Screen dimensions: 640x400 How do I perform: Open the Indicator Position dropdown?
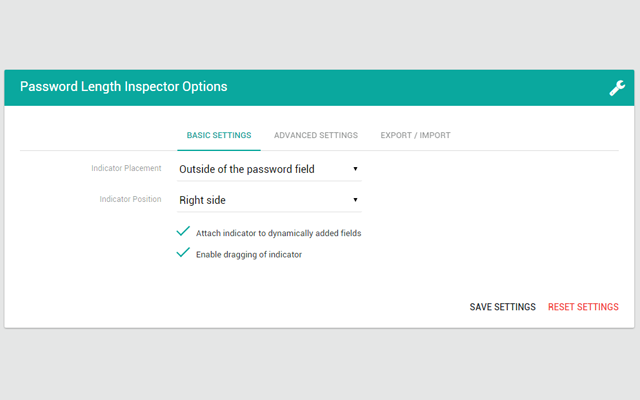(269, 200)
